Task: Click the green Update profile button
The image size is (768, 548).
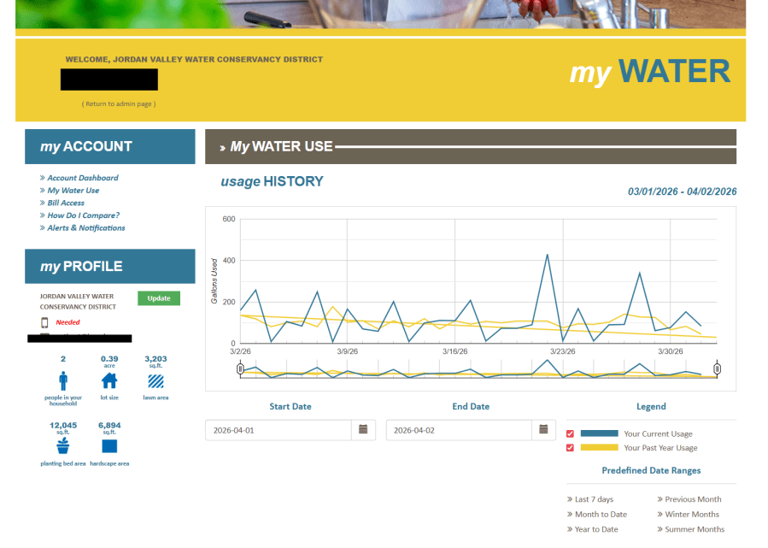Action: 159,298
